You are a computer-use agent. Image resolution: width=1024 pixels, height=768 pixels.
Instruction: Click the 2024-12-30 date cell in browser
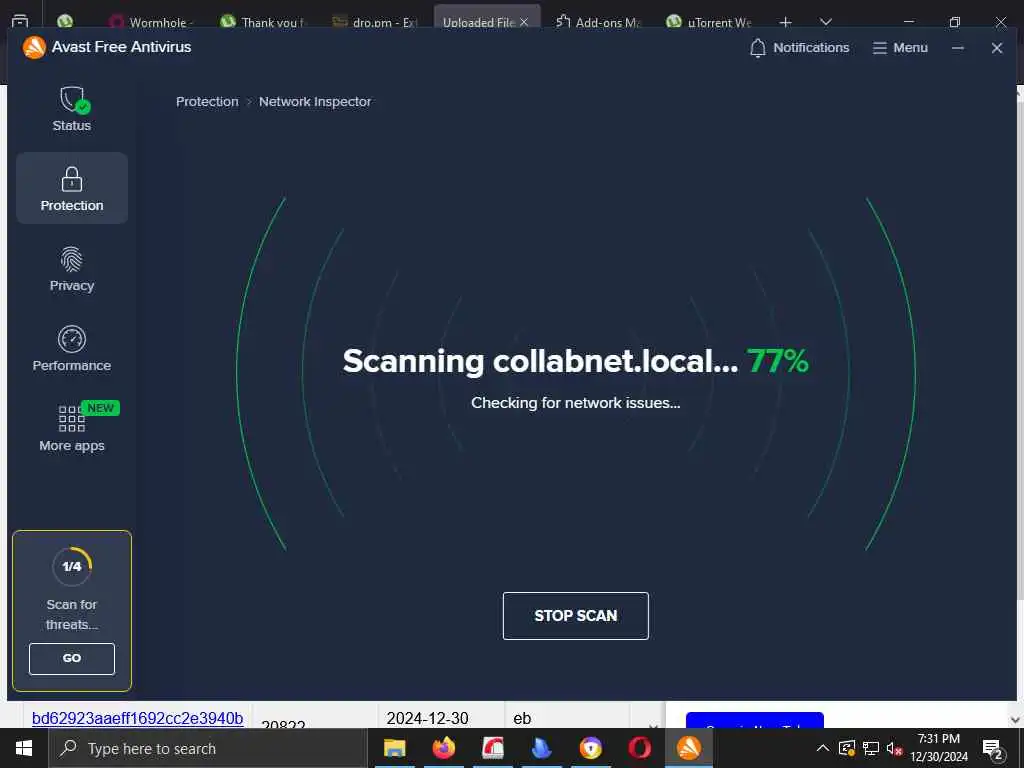[x=427, y=718]
